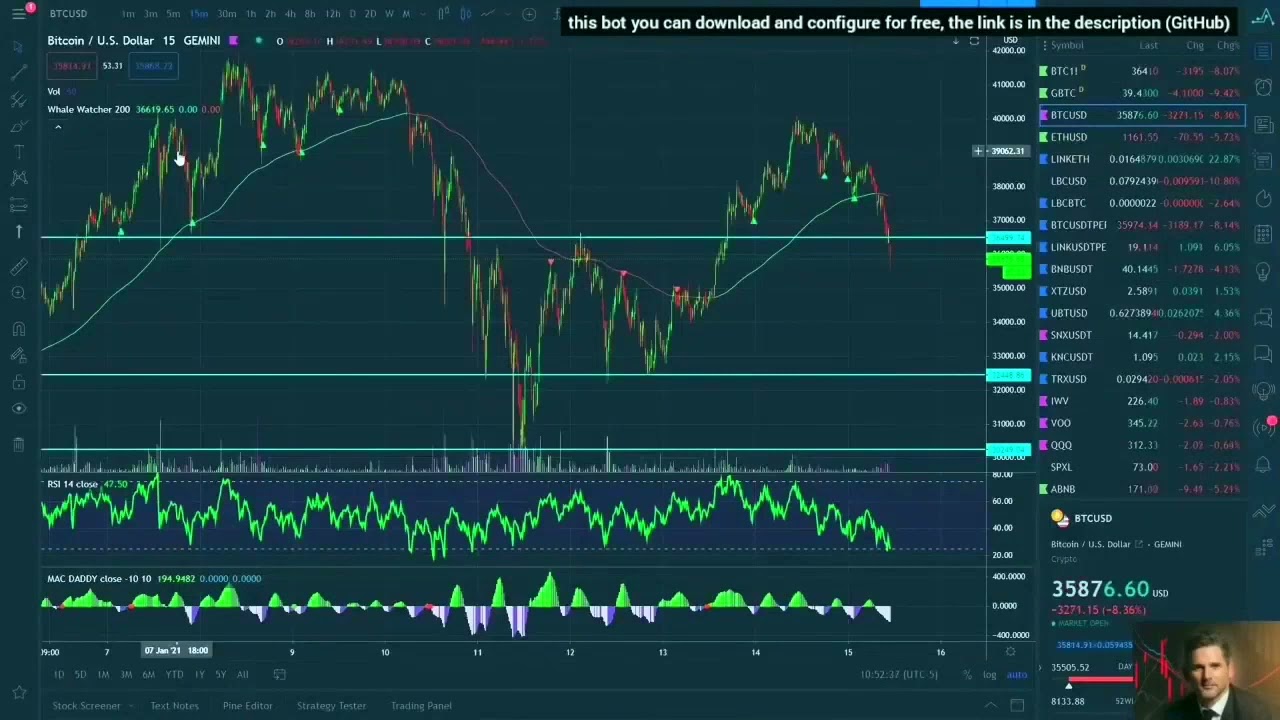Delete all drawings with trash icon
Image resolution: width=1280 pixels, height=720 pixels.
coord(18,444)
